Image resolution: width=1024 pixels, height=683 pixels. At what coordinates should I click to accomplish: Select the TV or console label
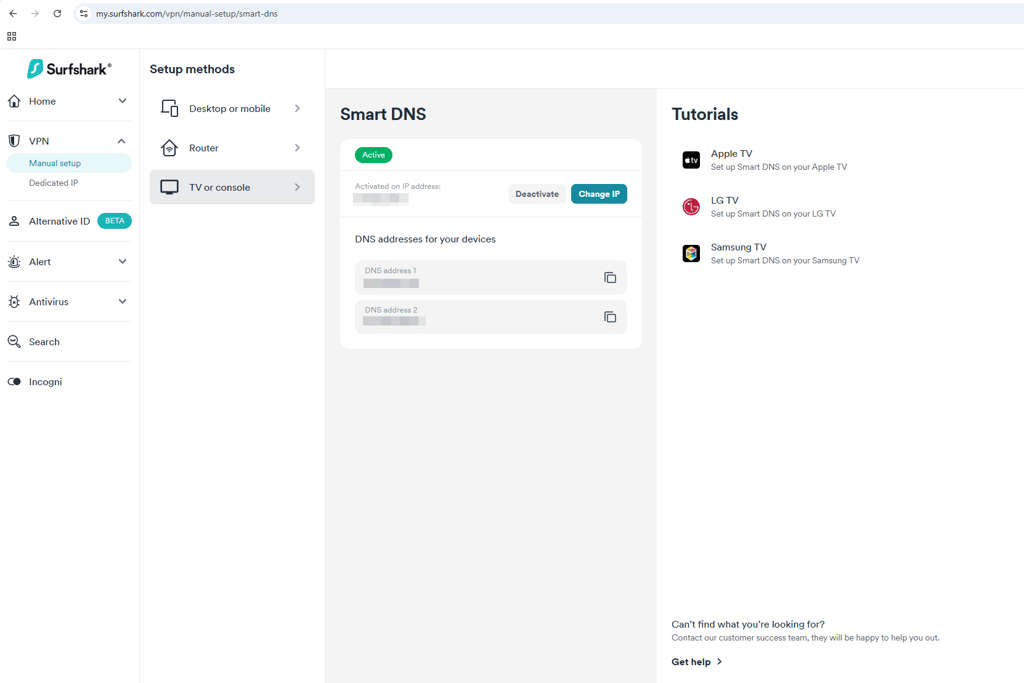(219, 187)
